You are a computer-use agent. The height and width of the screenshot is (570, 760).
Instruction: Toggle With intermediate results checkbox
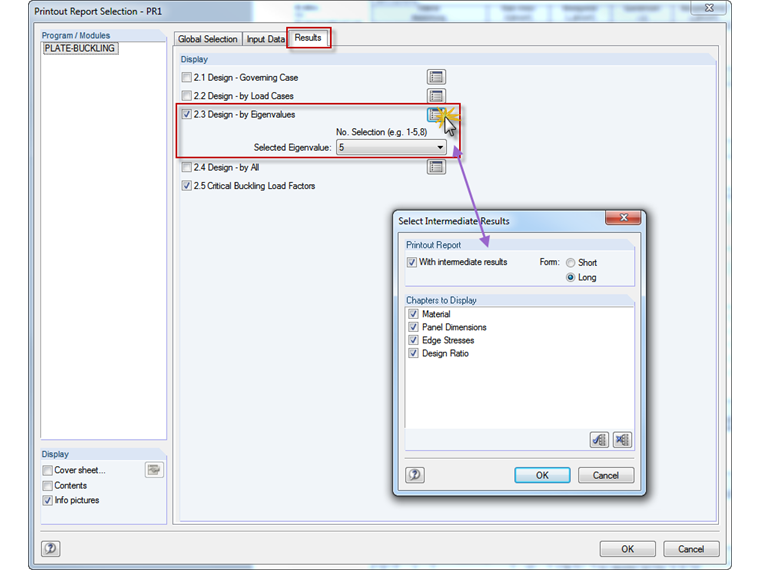pos(412,262)
